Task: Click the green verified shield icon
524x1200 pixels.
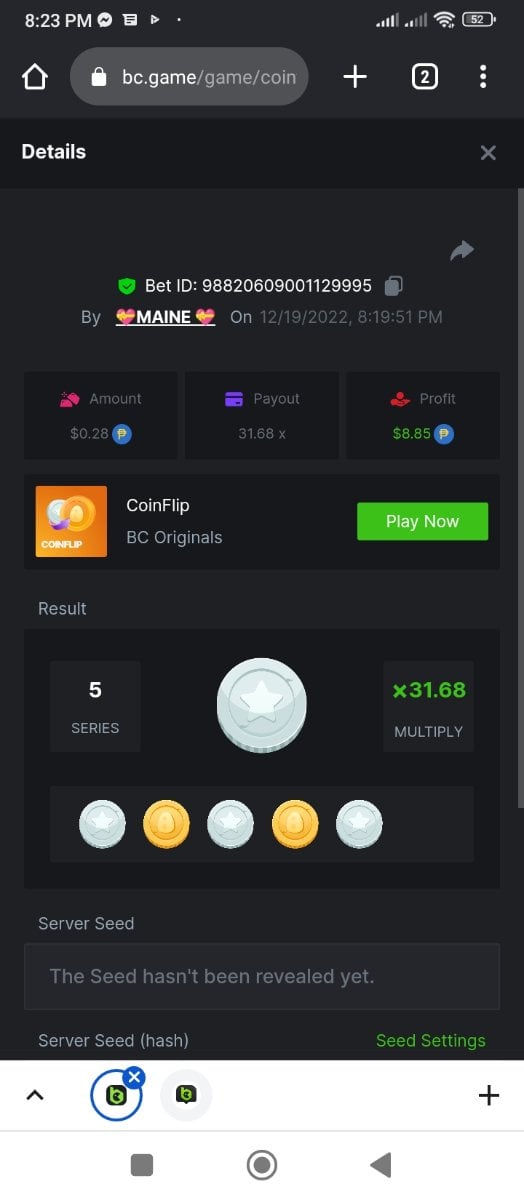Action: tap(127, 286)
